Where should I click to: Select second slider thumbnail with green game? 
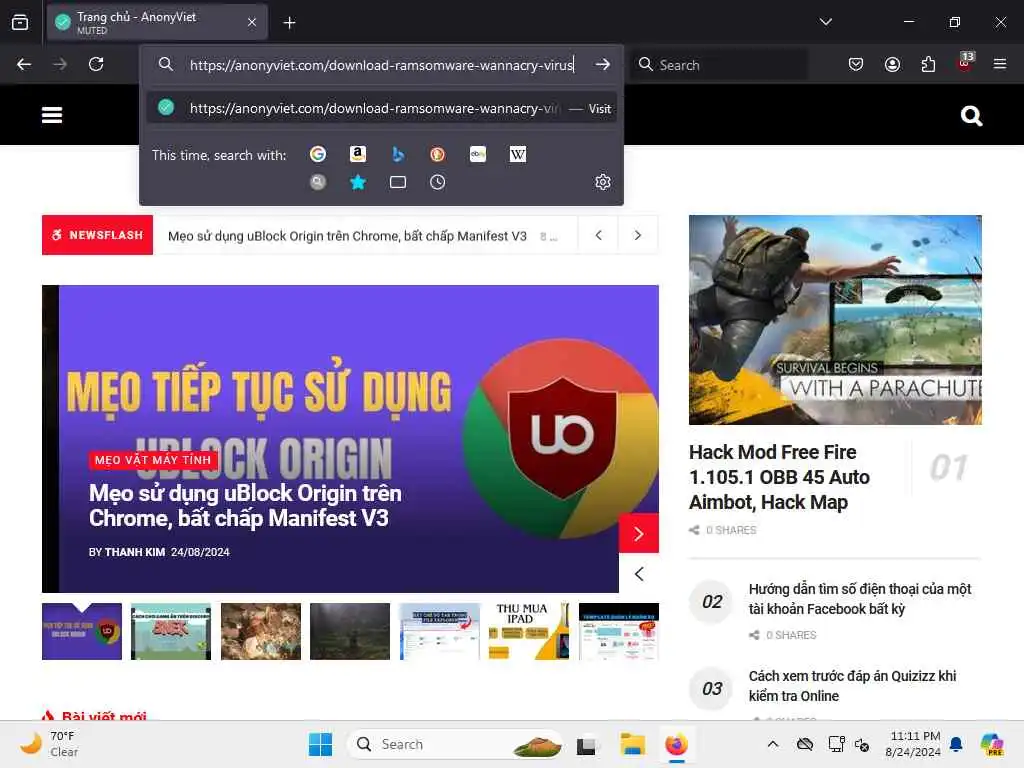tap(171, 632)
